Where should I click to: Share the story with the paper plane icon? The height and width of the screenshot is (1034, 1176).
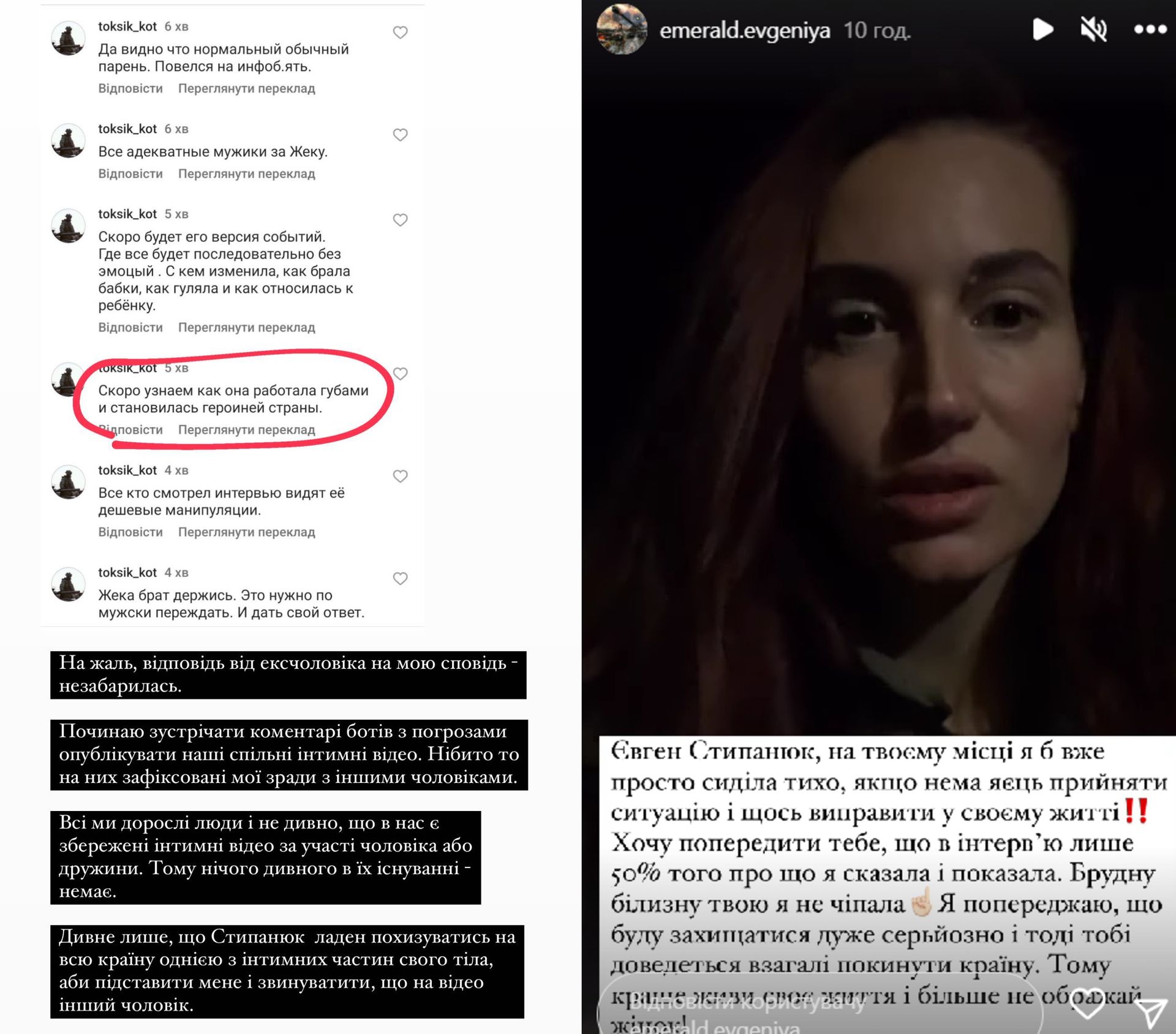pos(1151,1014)
